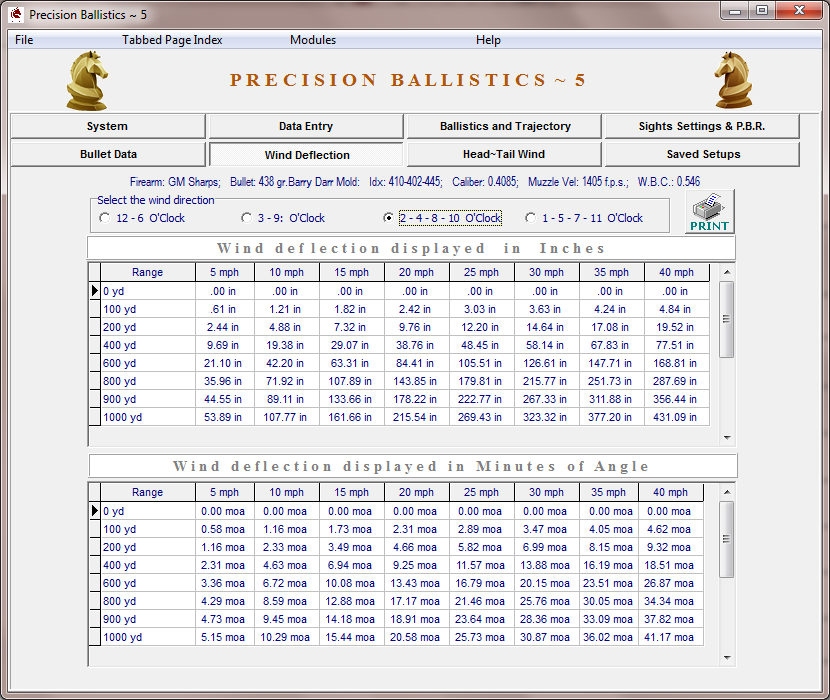Click the 9.69 in cell
Image resolution: width=830 pixels, height=700 pixels.
[224, 345]
